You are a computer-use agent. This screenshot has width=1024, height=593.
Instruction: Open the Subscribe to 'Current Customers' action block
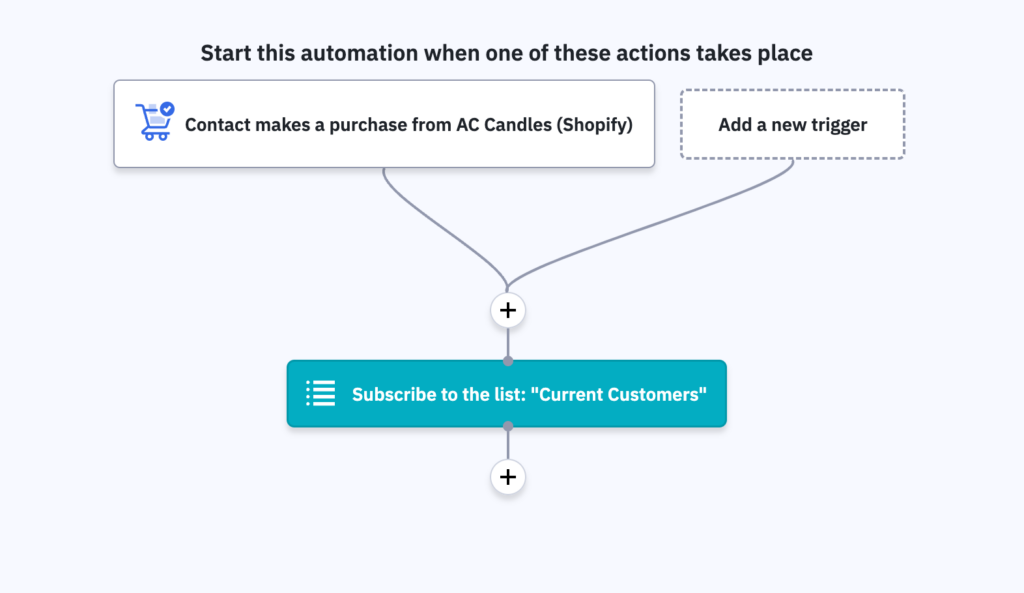click(x=508, y=393)
